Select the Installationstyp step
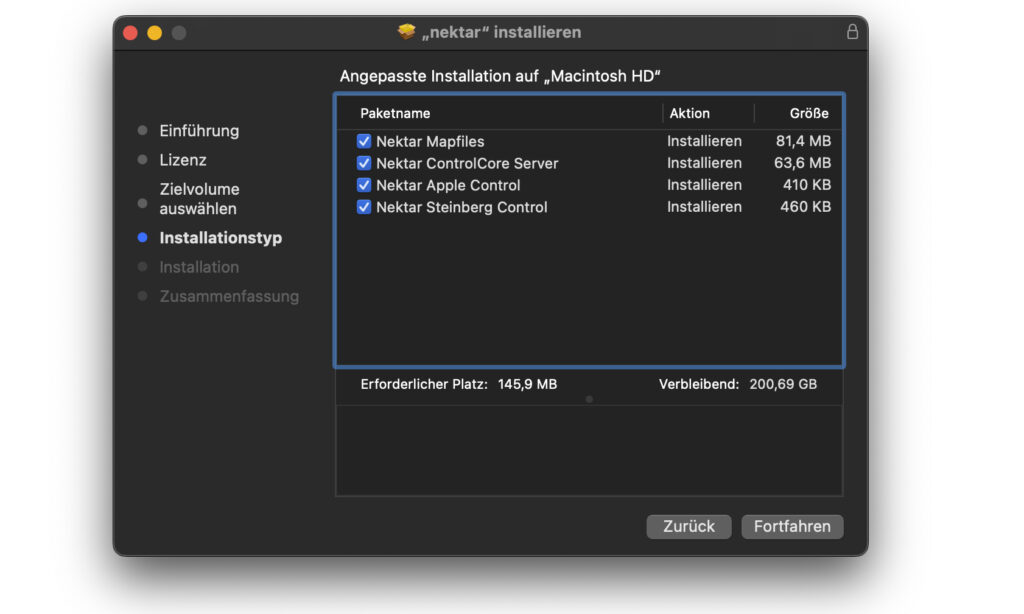 click(x=221, y=238)
